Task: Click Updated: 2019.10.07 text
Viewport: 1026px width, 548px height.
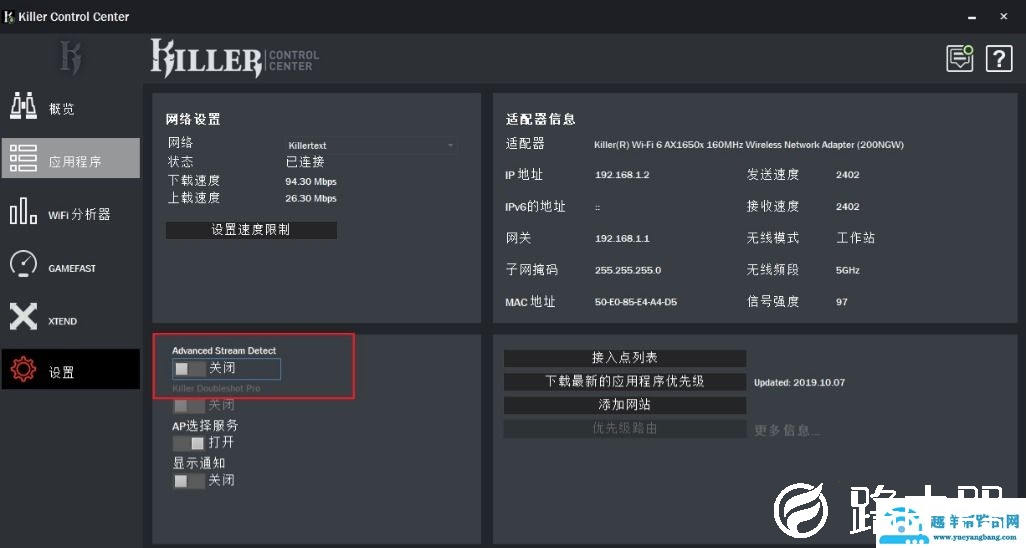Action: click(x=800, y=382)
